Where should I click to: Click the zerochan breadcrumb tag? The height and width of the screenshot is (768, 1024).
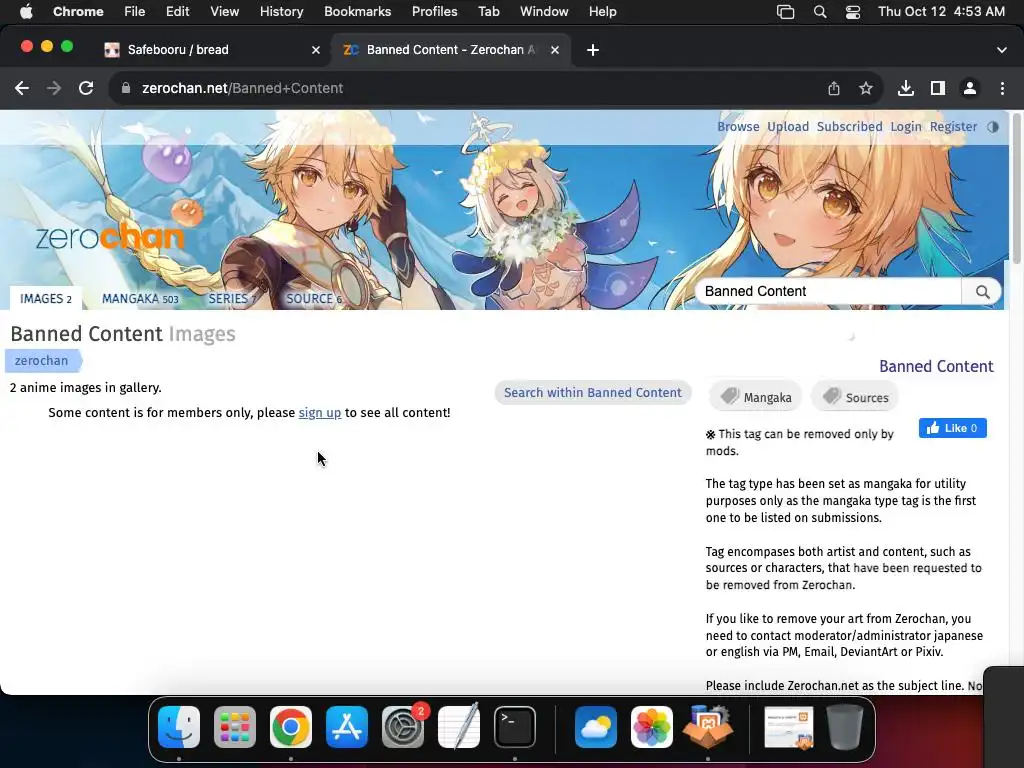click(x=42, y=360)
